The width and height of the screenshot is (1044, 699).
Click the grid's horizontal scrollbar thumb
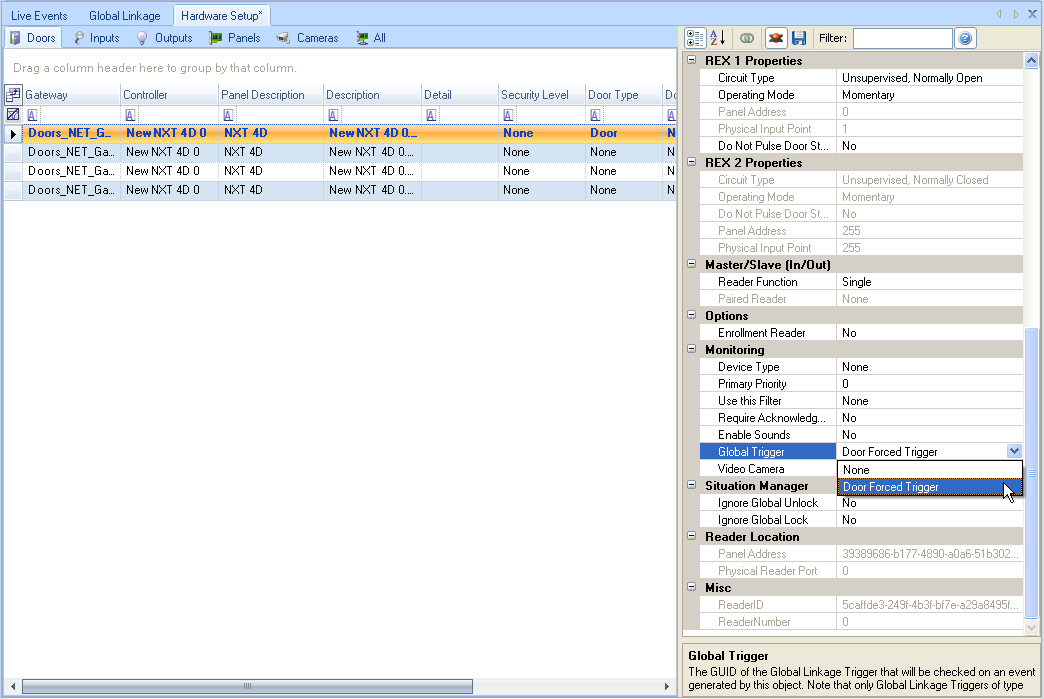pos(247,687)
